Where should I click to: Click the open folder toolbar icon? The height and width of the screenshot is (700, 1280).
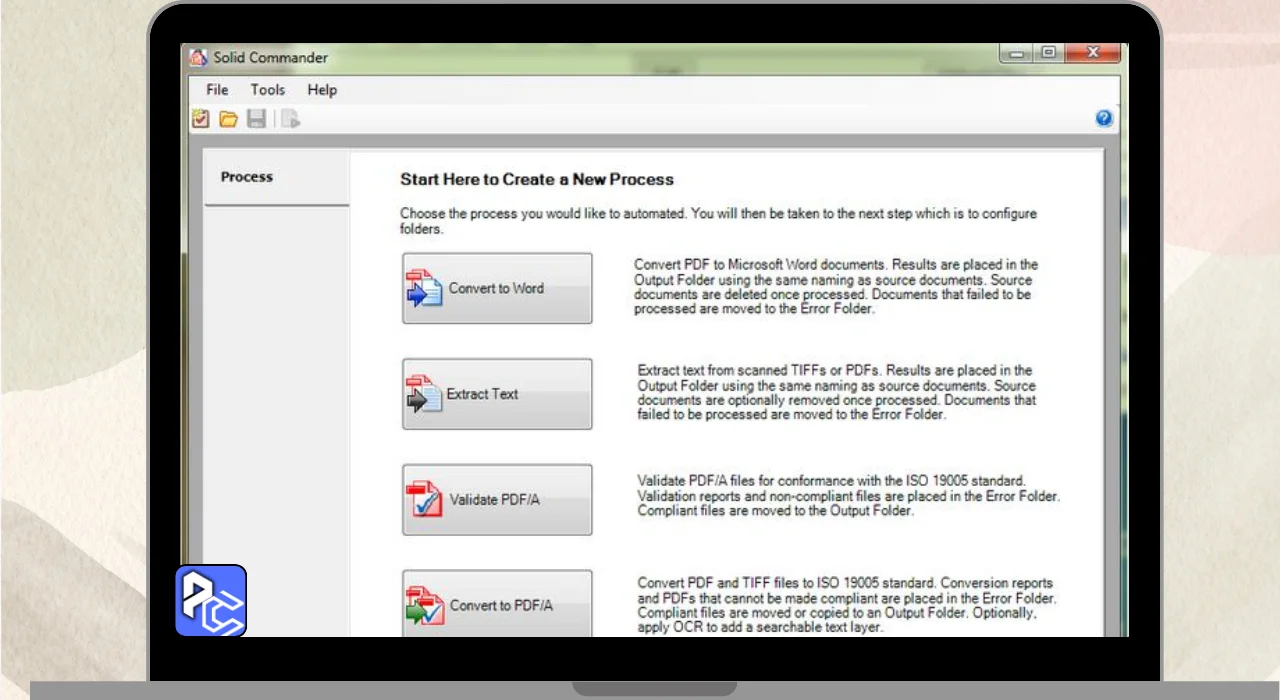pyautogui.click(x=229, y=119)
